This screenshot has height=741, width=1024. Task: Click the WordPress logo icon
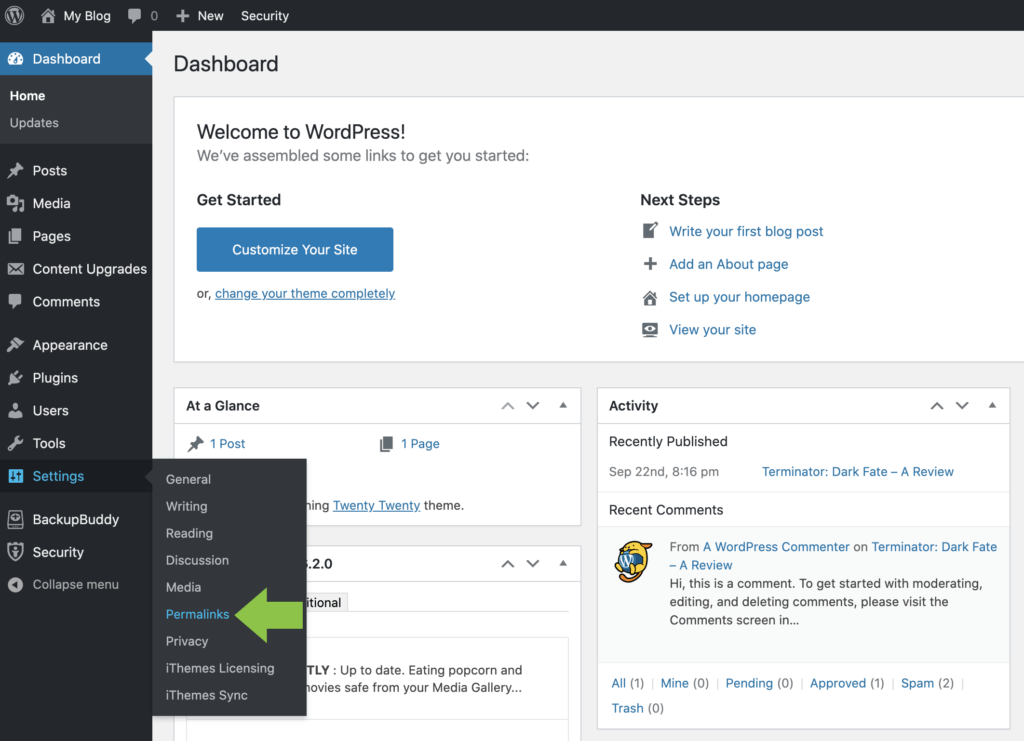[15, 15]
